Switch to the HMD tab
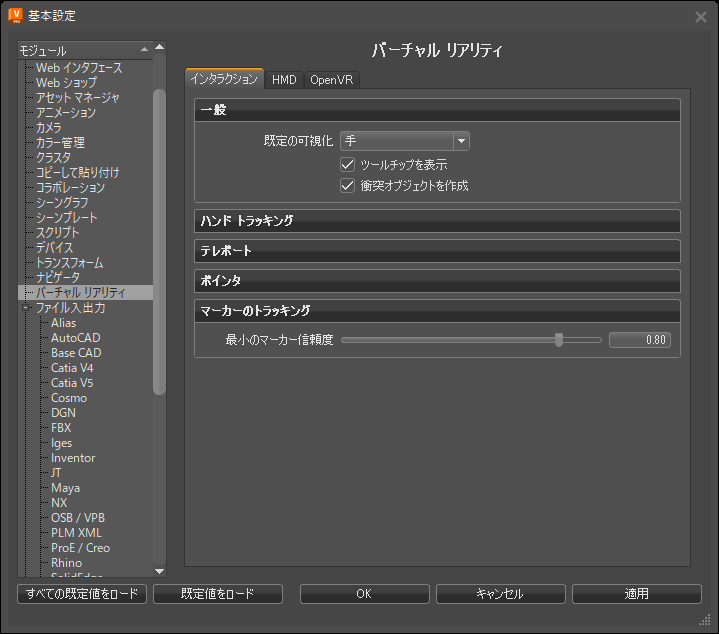The image size is (719, 634). 284,80
